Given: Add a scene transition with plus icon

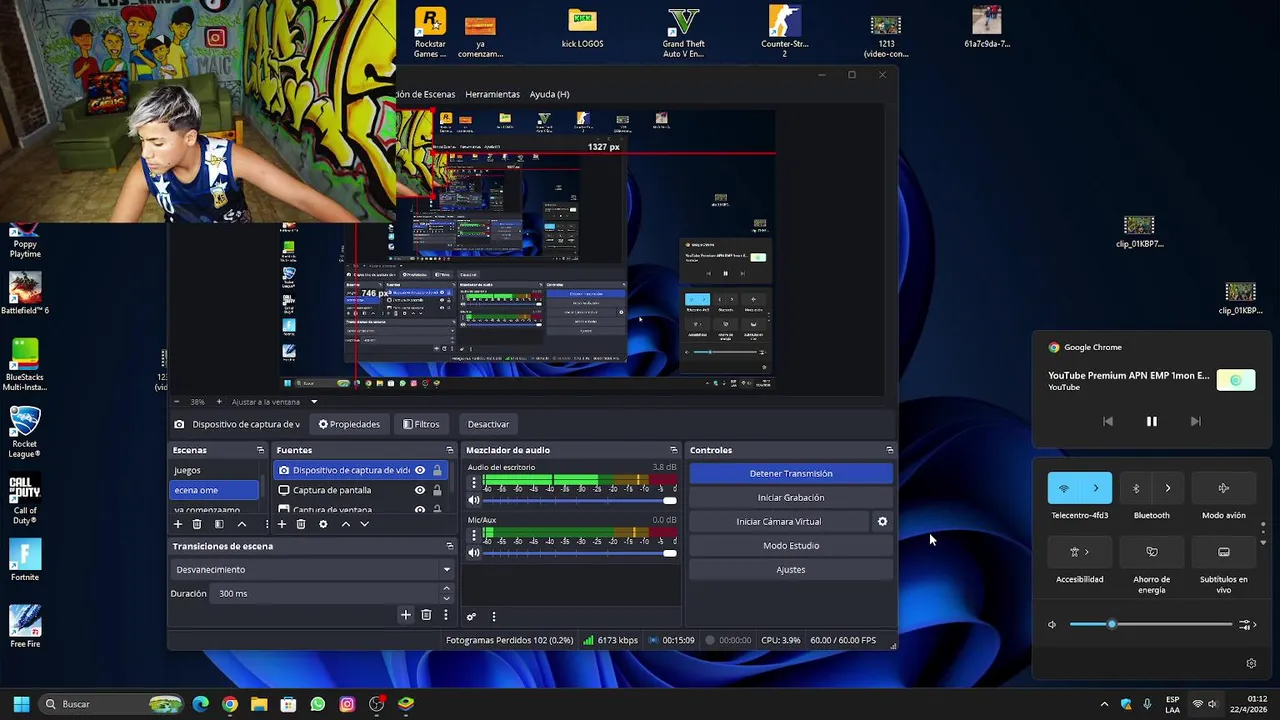Looking at the screenshot, I should [x=405, y=615].
